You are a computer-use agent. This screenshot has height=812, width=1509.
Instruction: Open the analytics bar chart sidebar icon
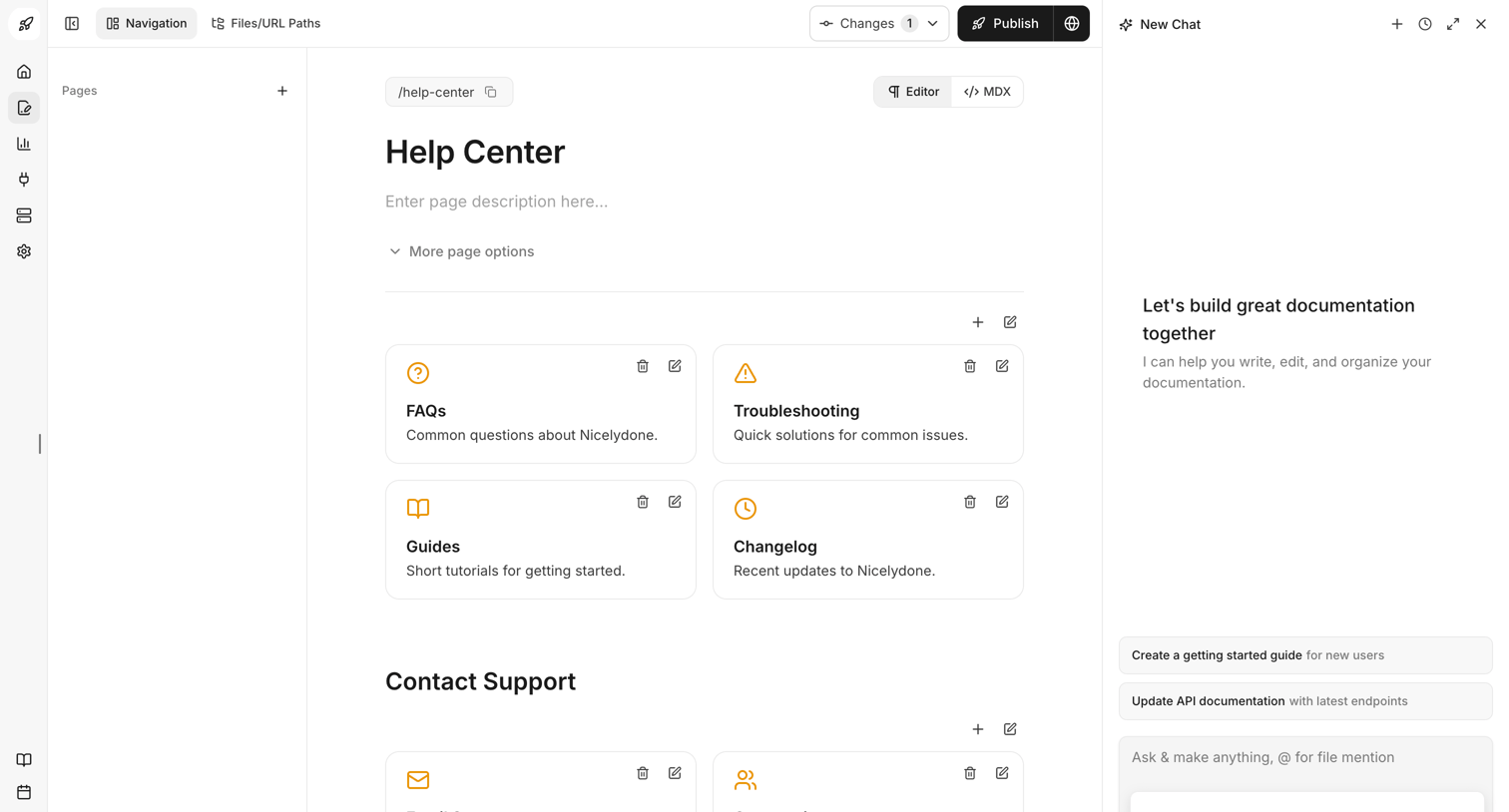[24, 144]
